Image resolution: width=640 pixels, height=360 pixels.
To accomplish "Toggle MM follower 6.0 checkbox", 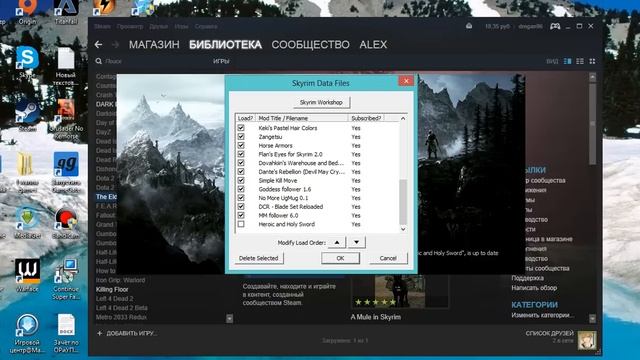I will [241, 215].
